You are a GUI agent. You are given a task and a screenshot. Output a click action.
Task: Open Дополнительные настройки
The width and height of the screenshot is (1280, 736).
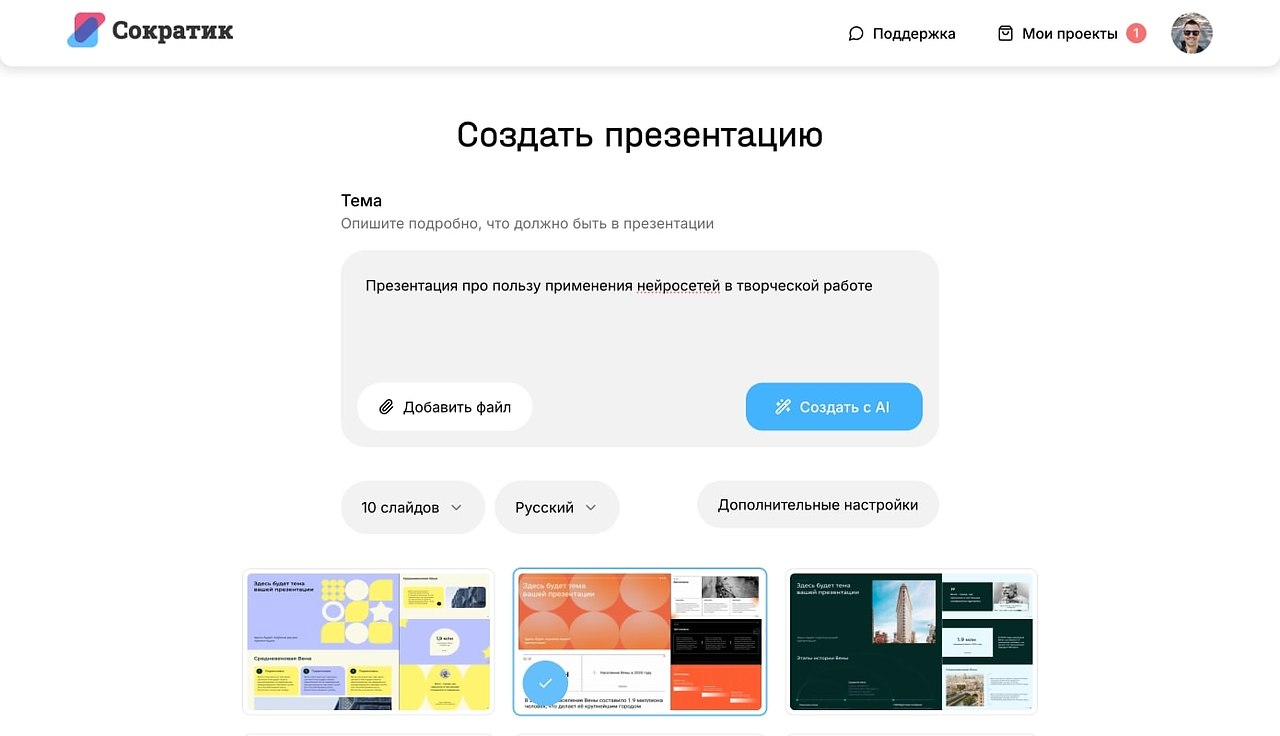[817, 505]
